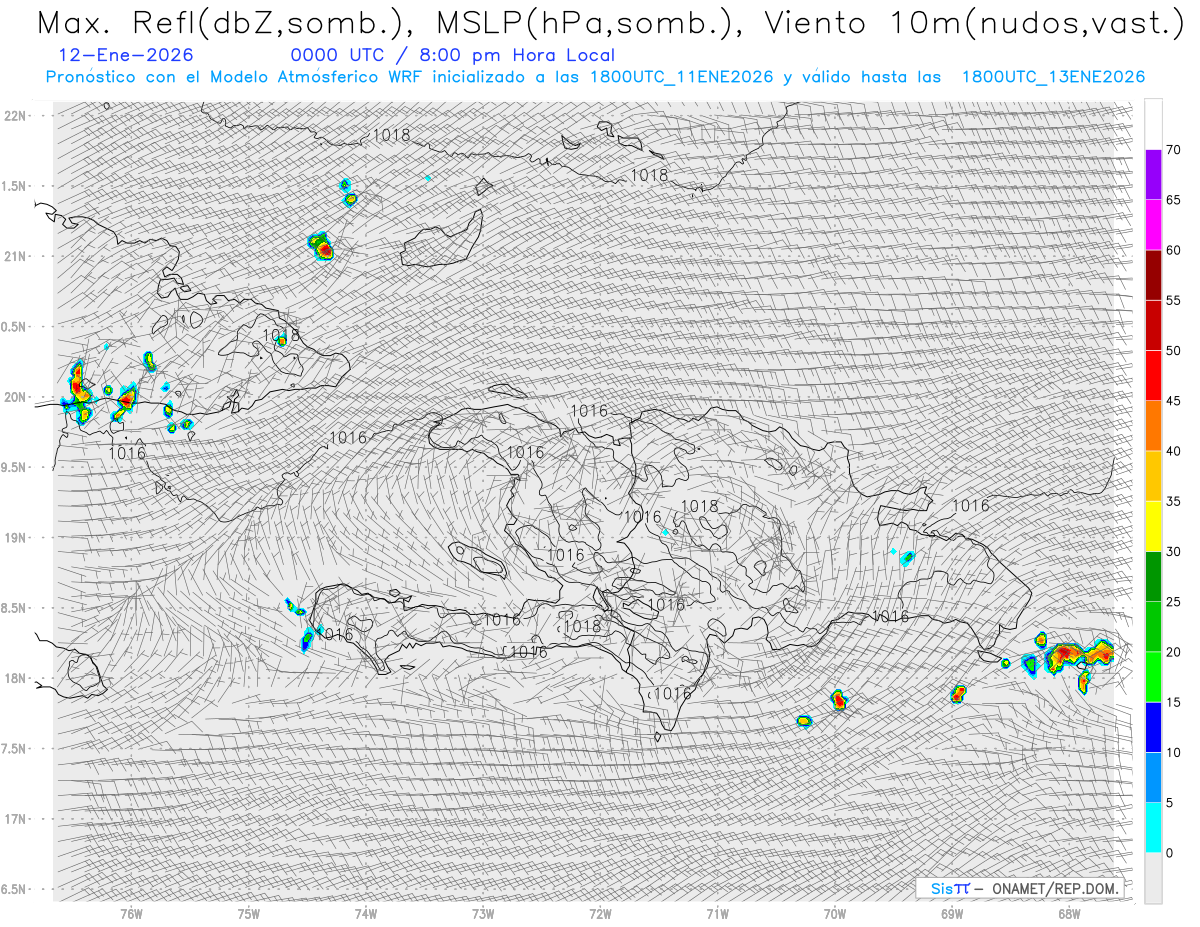Screen dimensions: 1200x927
Task: Click the colorbar value label '25'
Action: (x=1174, y=601)
